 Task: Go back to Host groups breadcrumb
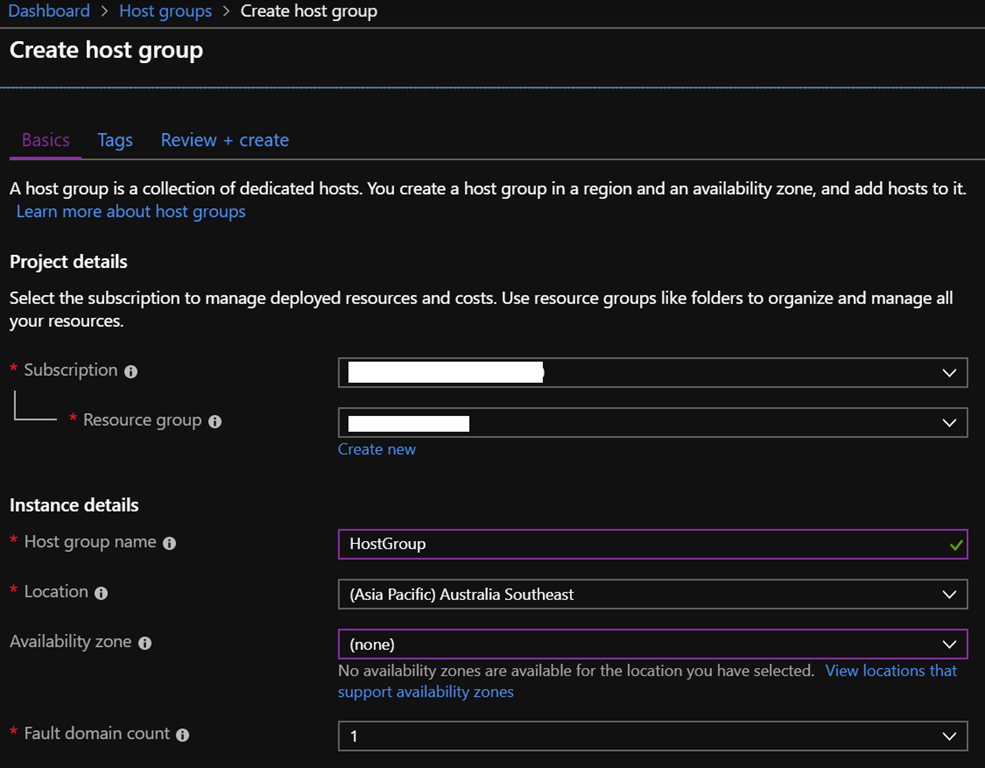pos(165,12)
